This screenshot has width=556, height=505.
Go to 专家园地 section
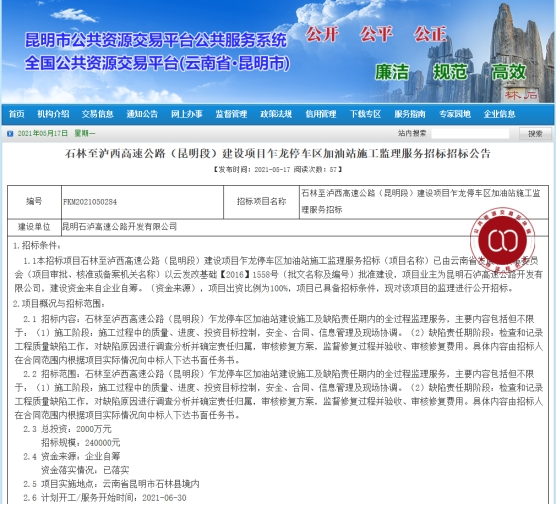(455, 114)
